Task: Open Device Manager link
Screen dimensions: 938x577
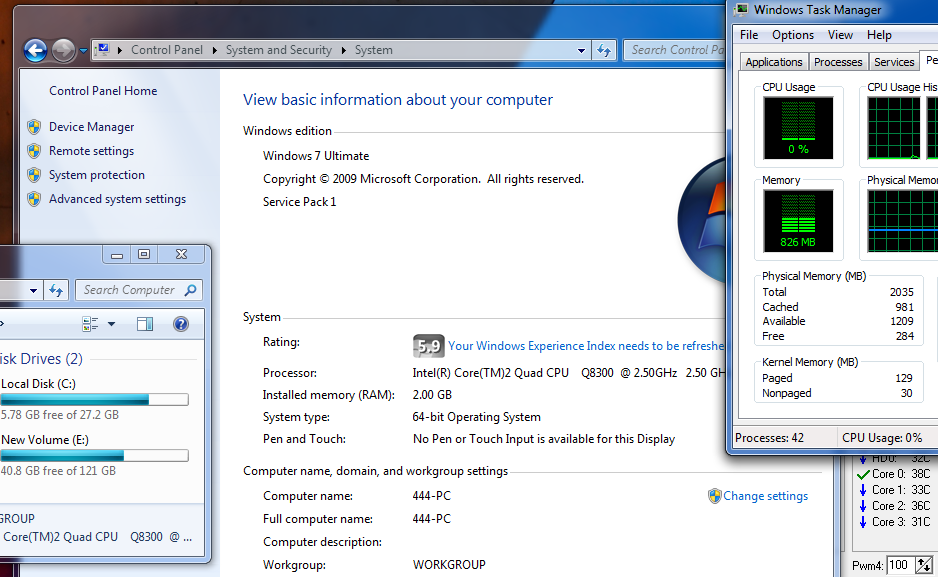Action: (92, 127)
